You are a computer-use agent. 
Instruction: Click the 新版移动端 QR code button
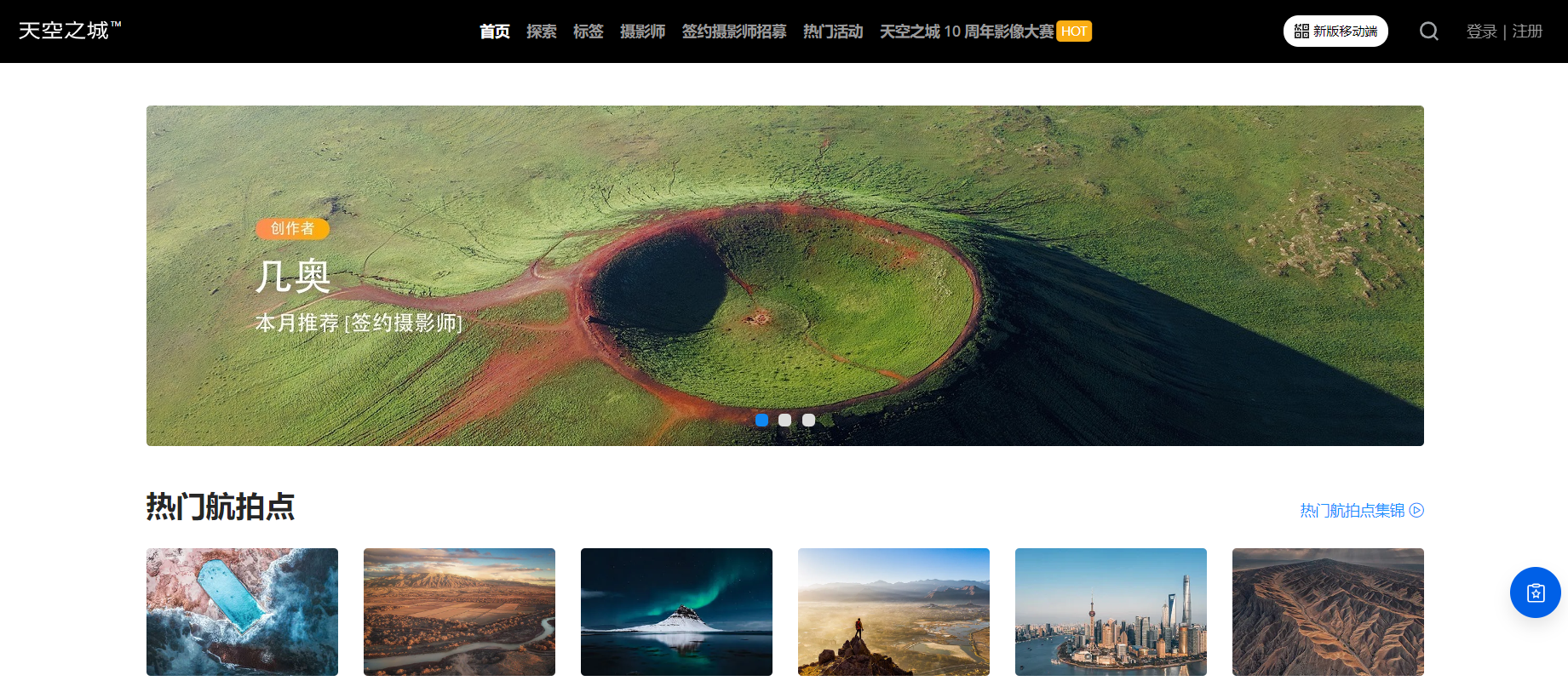coord(1335,31)
